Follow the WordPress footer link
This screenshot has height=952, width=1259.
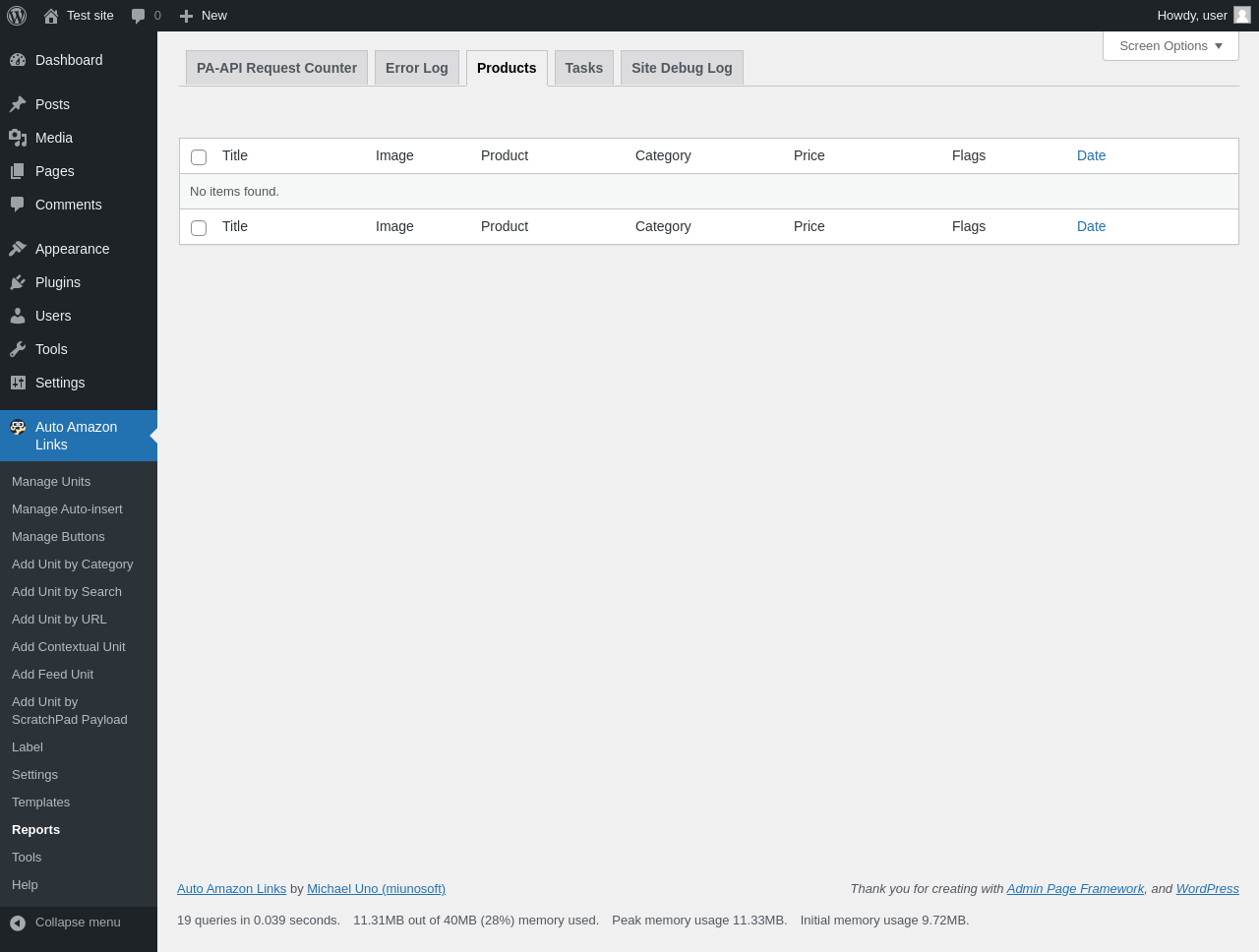coord(1208,889)
